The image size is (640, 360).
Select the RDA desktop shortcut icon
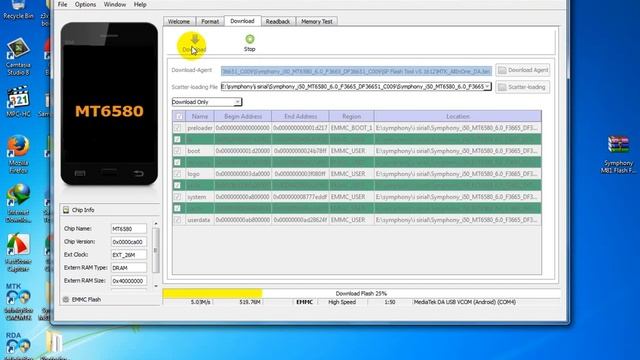[x=18, y=345]
